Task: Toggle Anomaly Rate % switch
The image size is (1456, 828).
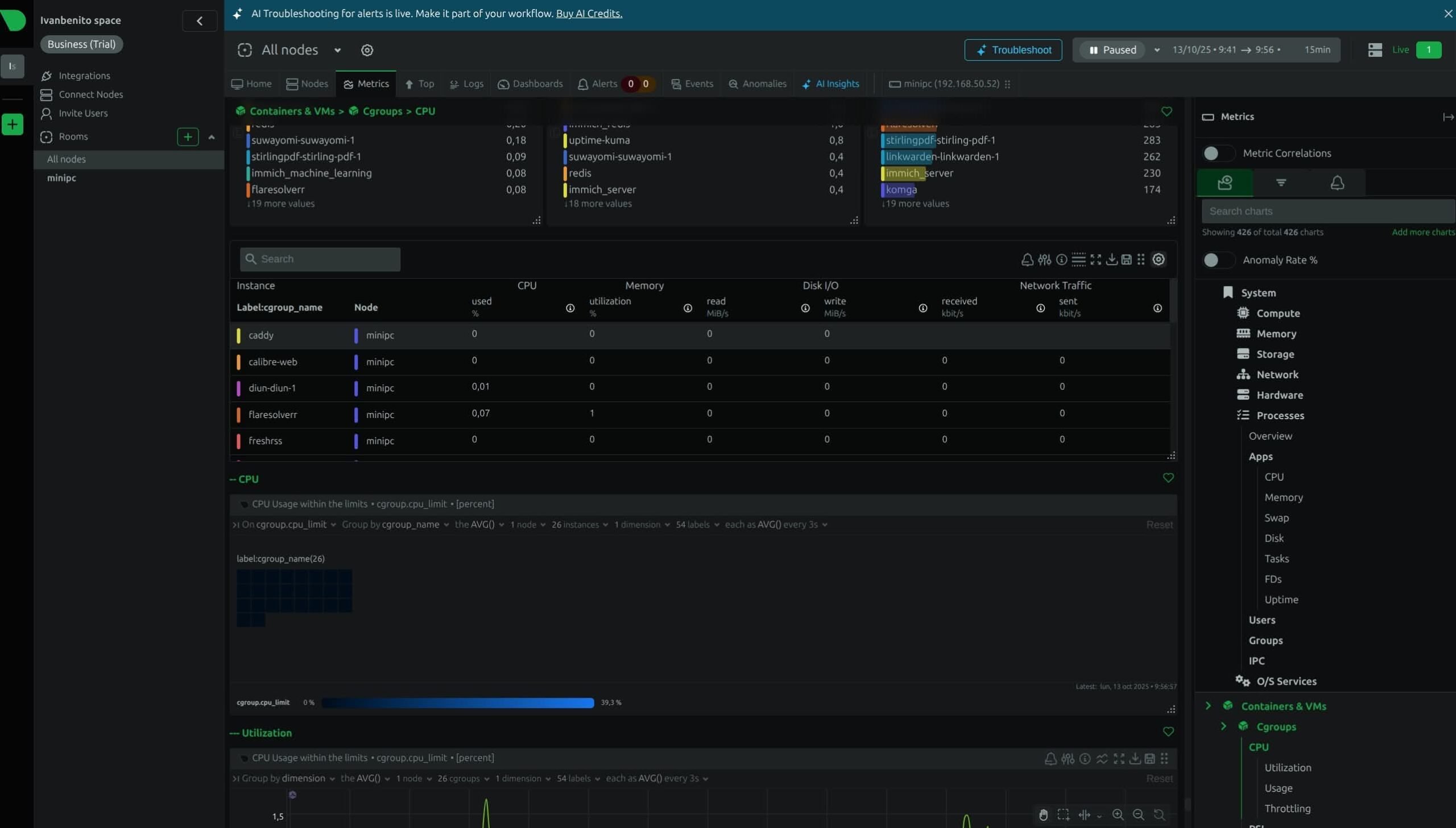Action: point(1218,260)
